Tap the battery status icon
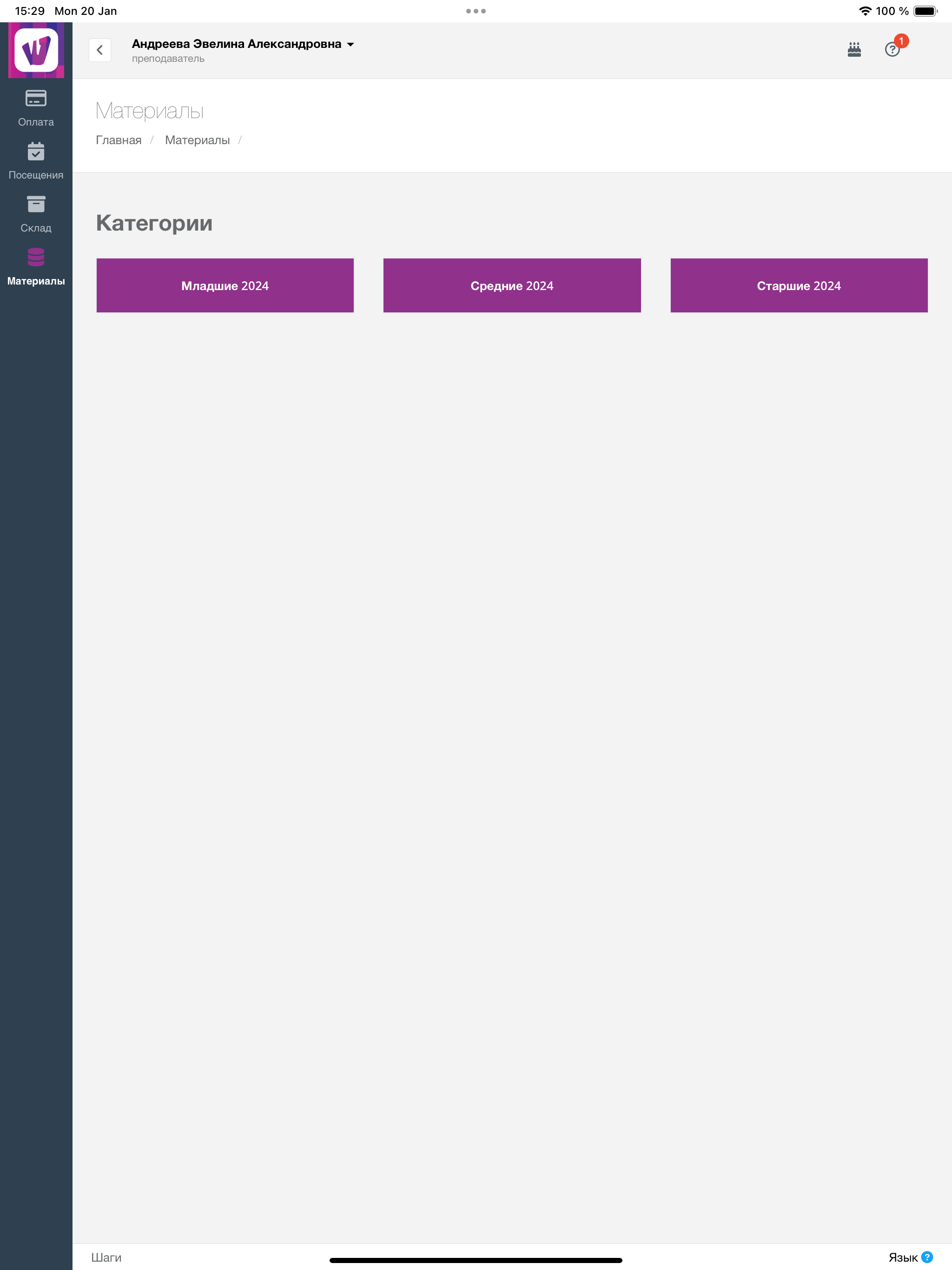The width and height of the screenshot is (952, 1270). (925, 11)
